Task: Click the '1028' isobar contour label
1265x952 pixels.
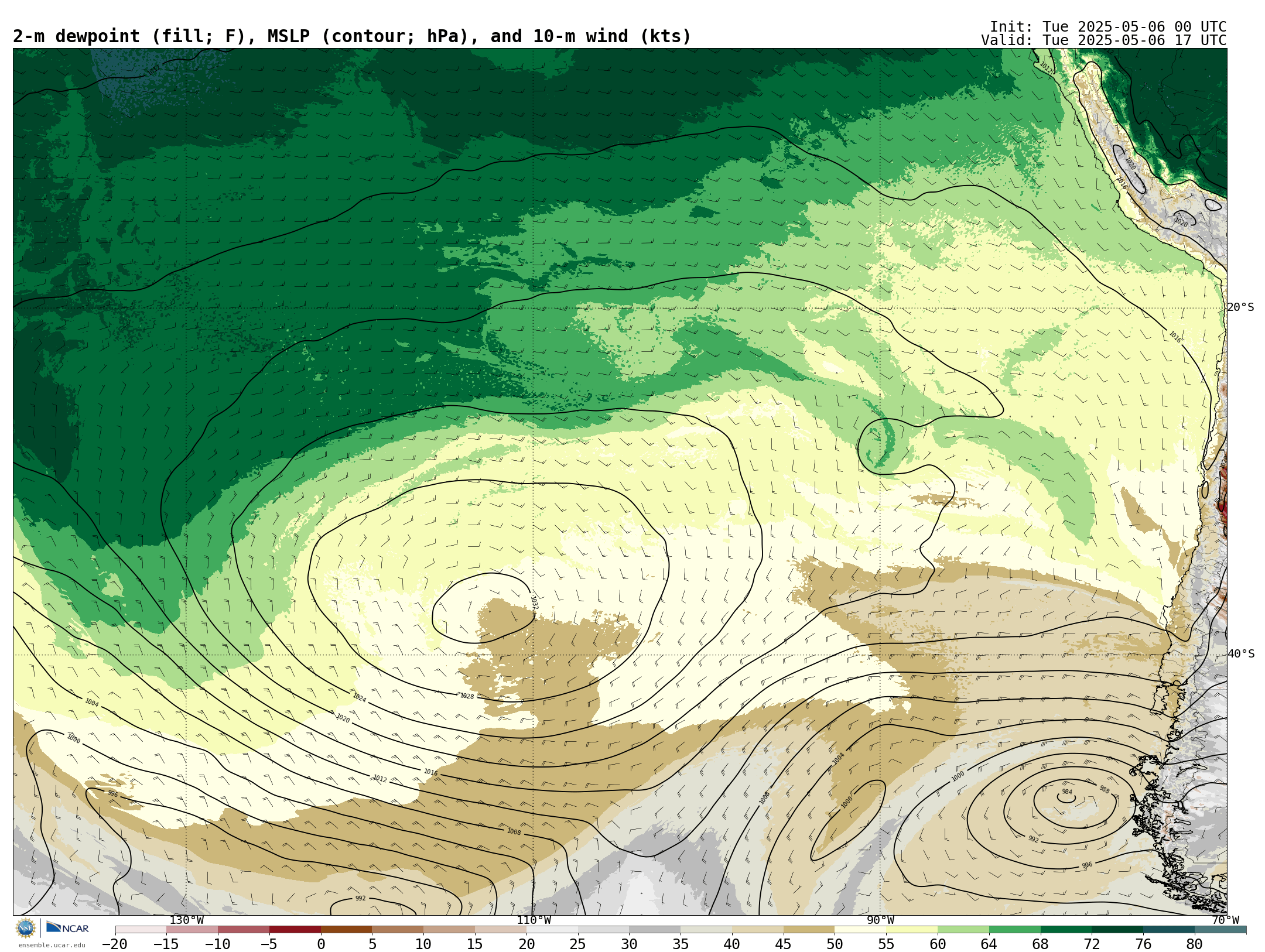Action: pos(467,696)
